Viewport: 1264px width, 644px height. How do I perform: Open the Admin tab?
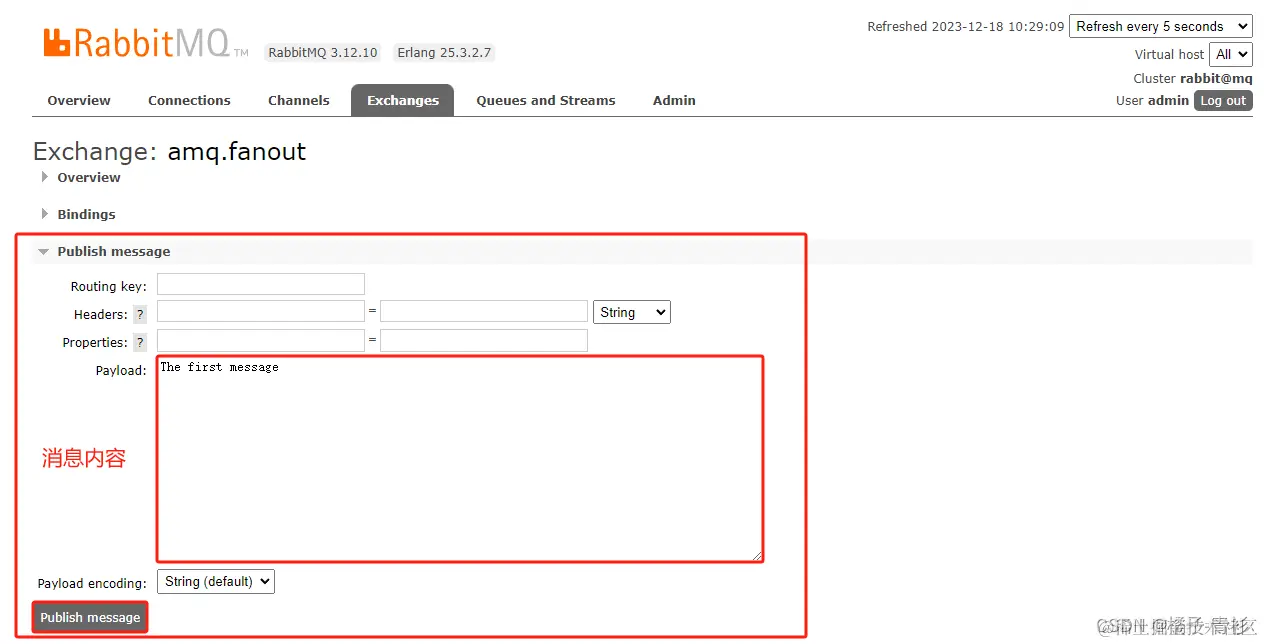tap(674, 100)
